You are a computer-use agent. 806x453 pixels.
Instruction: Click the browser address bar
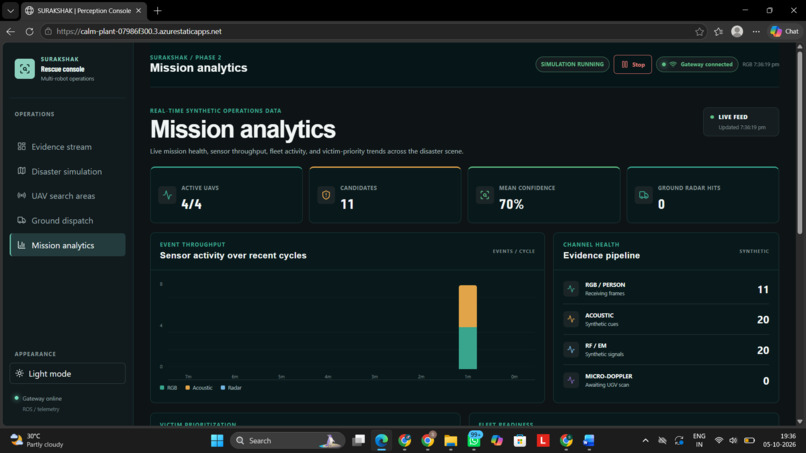375,31
